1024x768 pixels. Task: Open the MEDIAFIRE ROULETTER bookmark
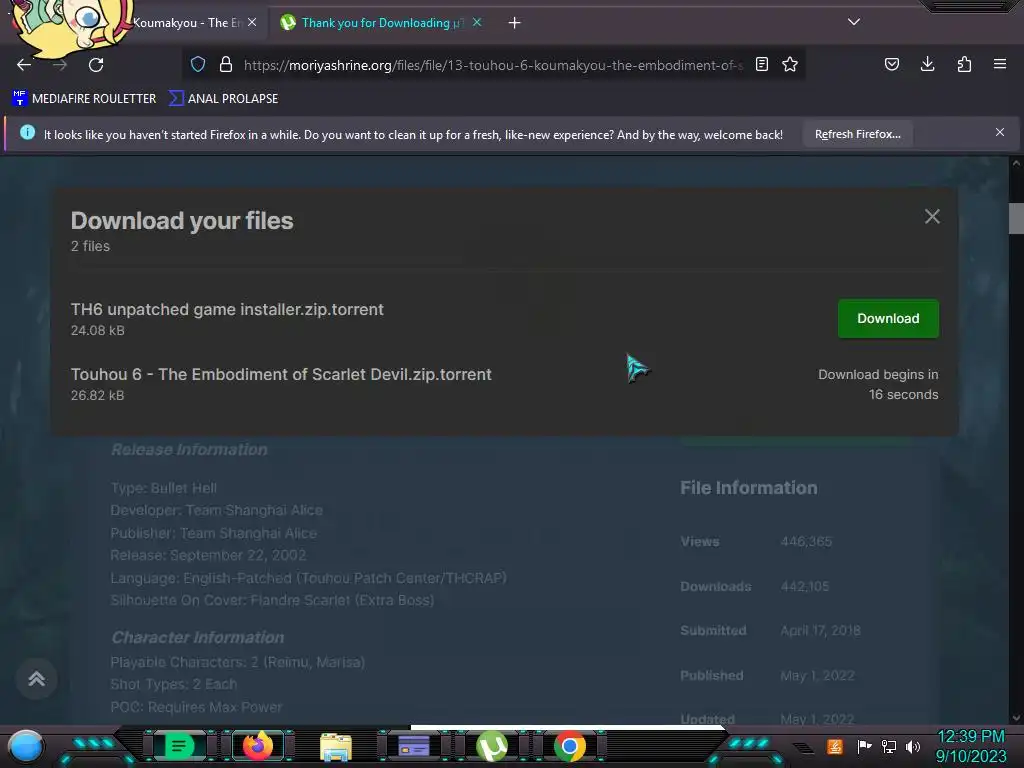click(x=84, y=99)
